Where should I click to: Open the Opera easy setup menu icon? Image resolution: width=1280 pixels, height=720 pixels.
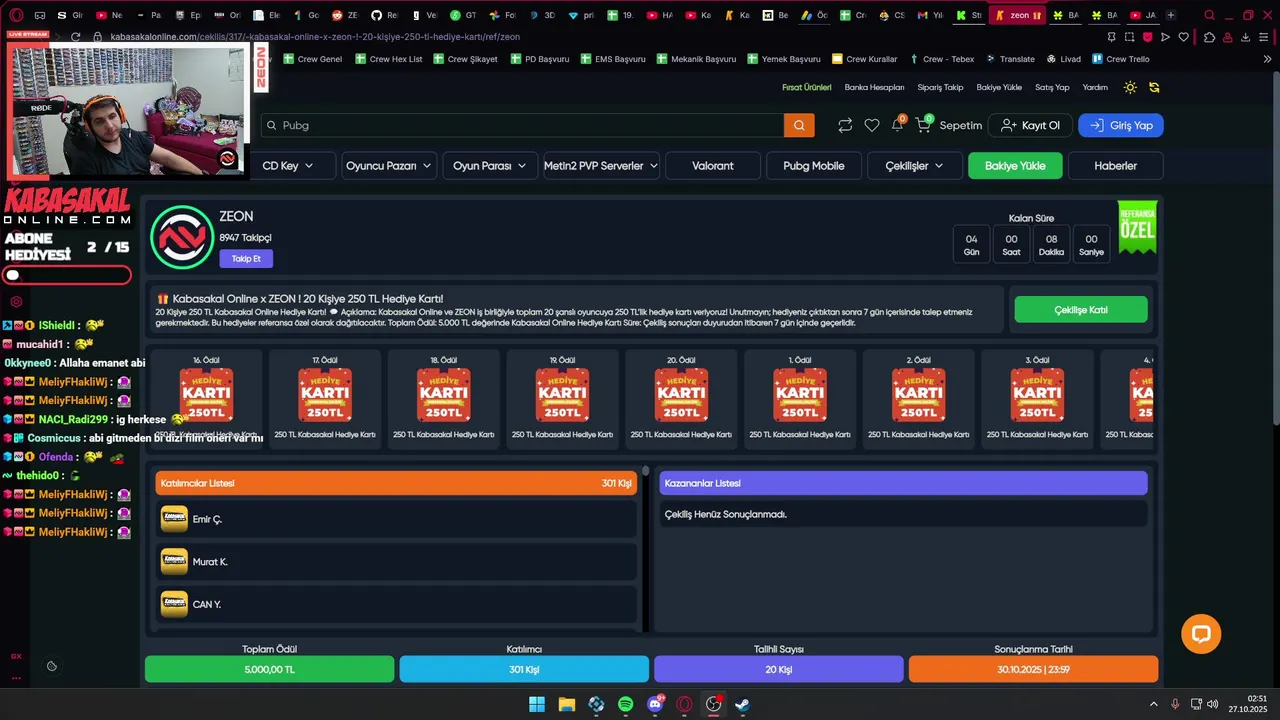1265,37
